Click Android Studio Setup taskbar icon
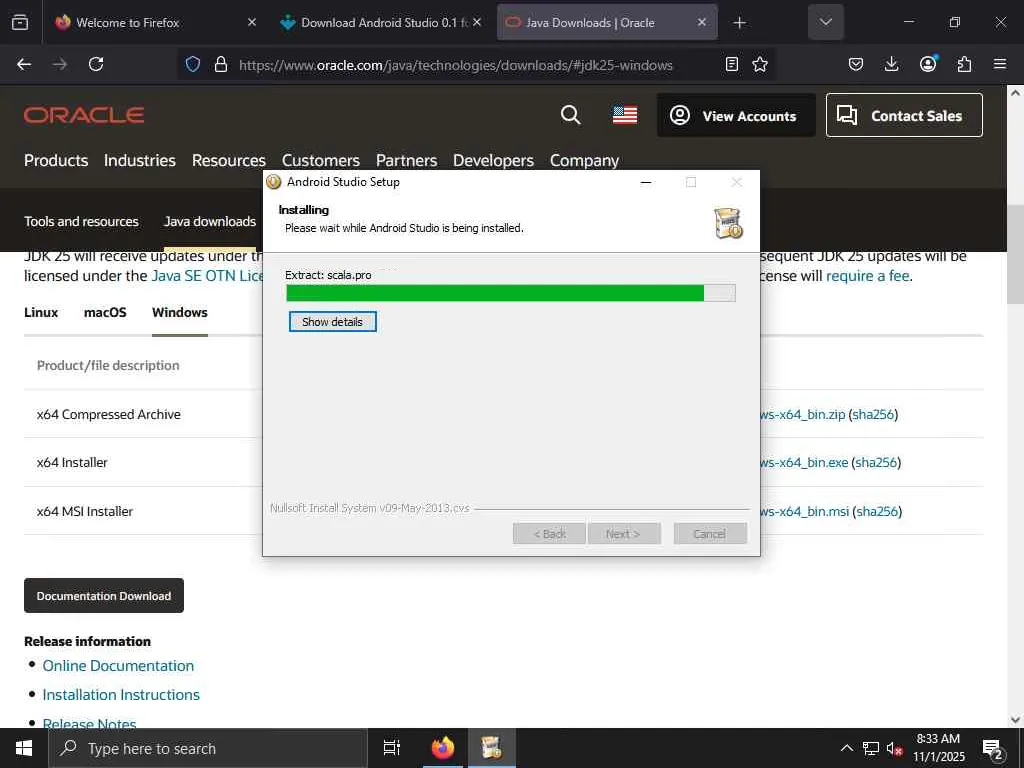 (491, 748)
